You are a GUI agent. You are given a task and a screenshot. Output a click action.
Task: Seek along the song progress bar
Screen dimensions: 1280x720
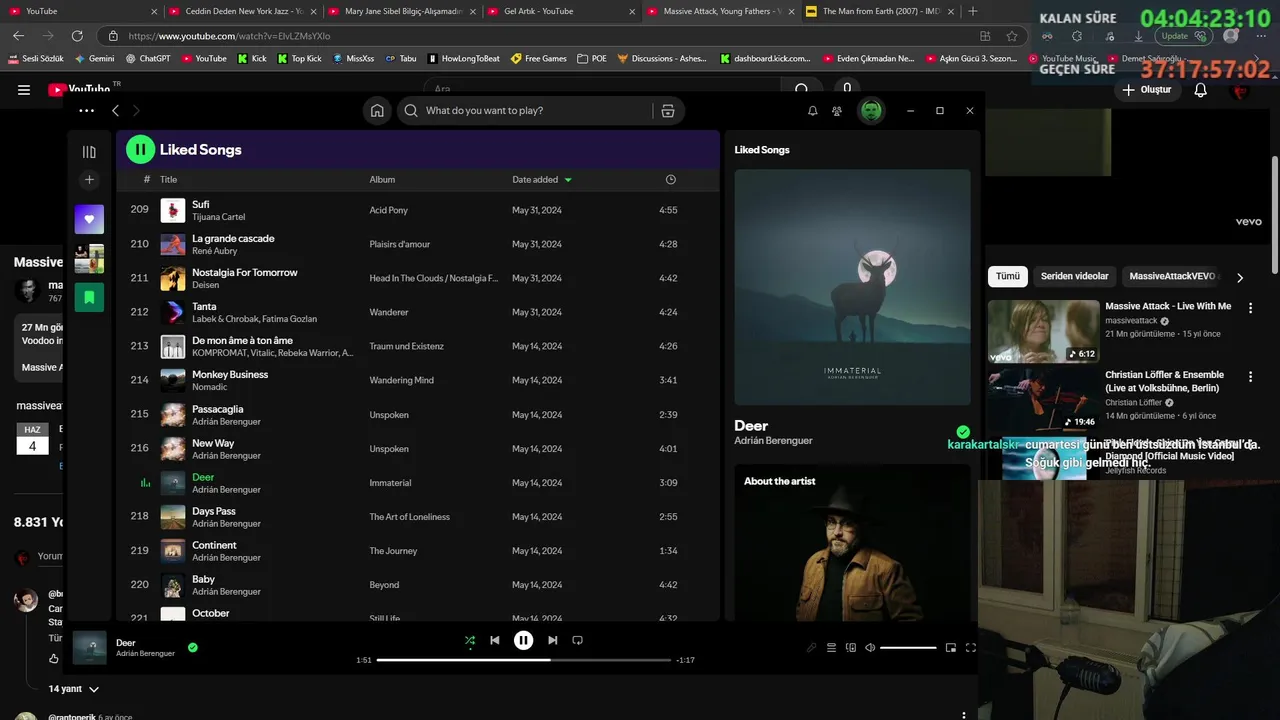[524, 660]
